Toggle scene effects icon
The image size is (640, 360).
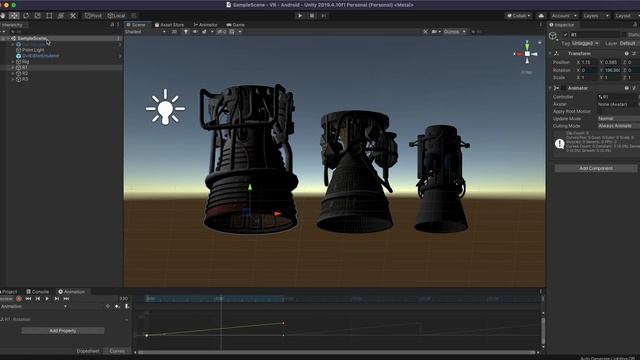(x=204, y=31)
